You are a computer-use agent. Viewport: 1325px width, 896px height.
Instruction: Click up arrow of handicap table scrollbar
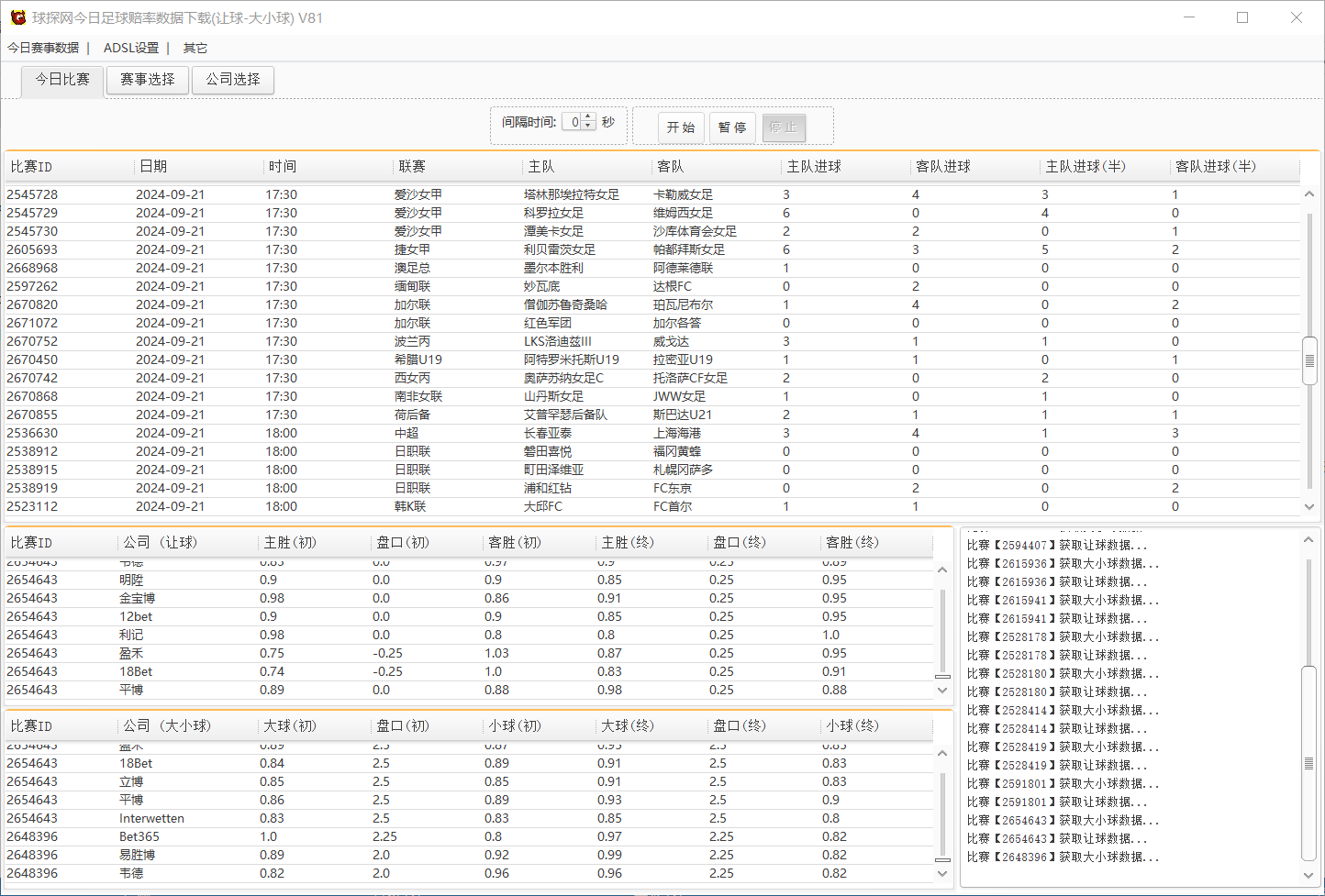(x=942, y=570)
